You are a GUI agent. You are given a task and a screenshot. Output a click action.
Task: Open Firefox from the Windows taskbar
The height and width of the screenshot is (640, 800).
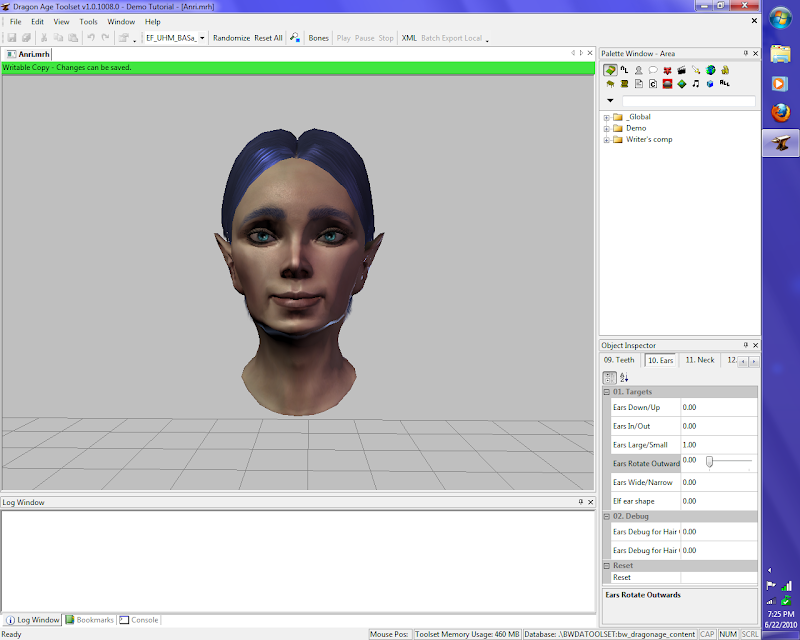(780, 113)
